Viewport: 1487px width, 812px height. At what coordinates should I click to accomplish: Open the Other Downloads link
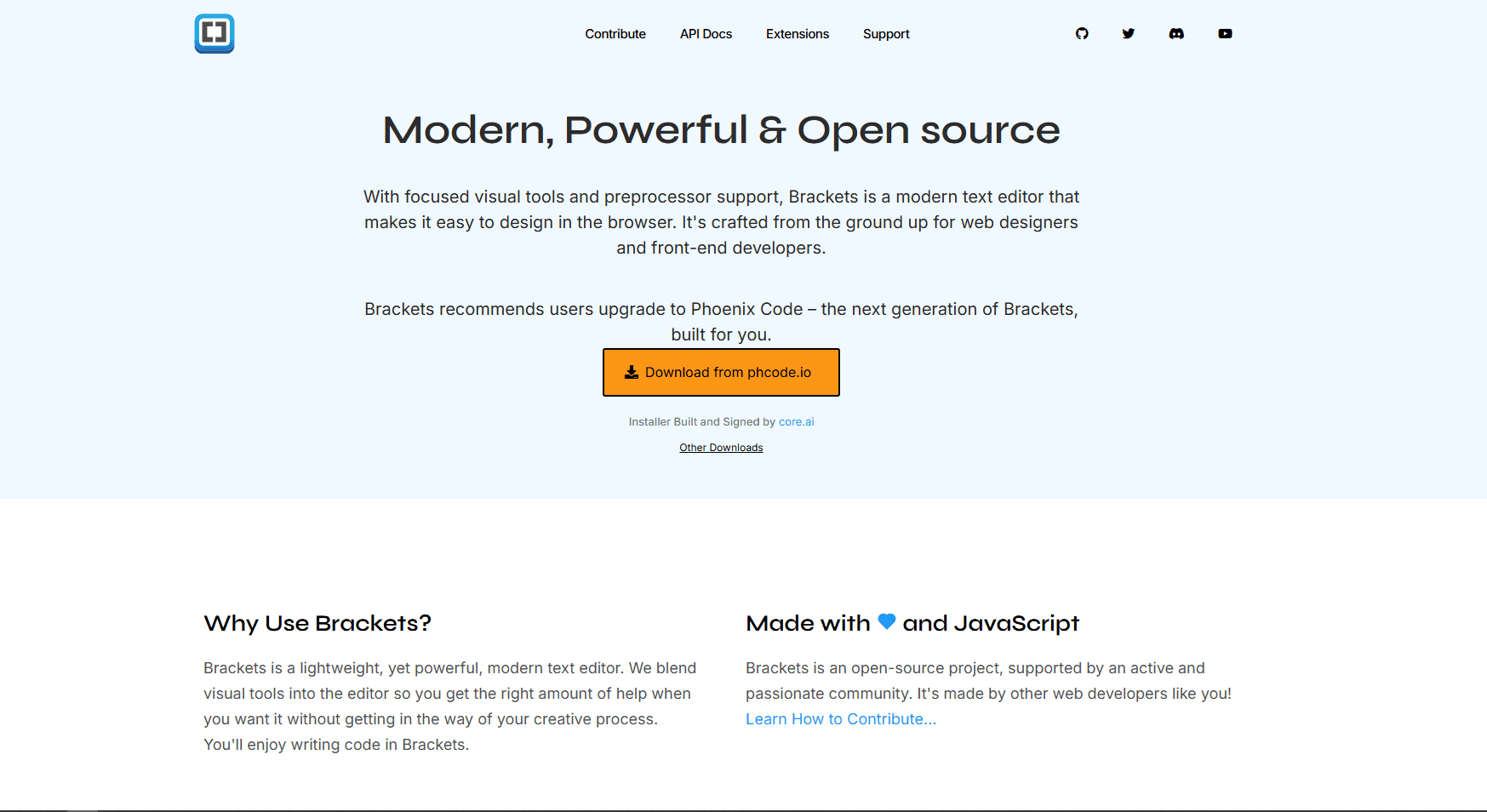pyautogui.click(x=721, y=448)
